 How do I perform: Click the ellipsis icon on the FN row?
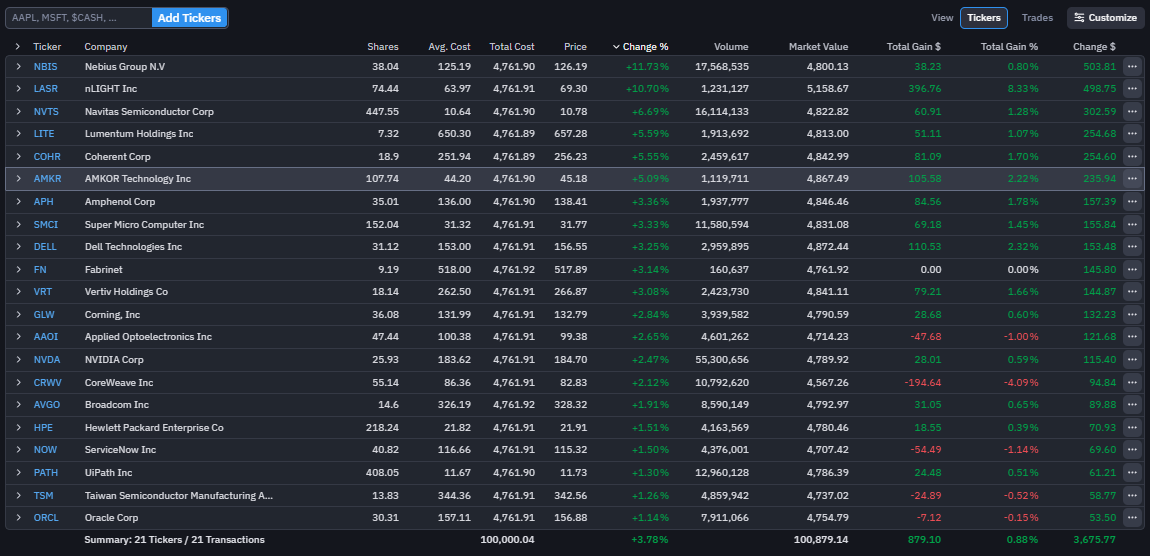1132,269
